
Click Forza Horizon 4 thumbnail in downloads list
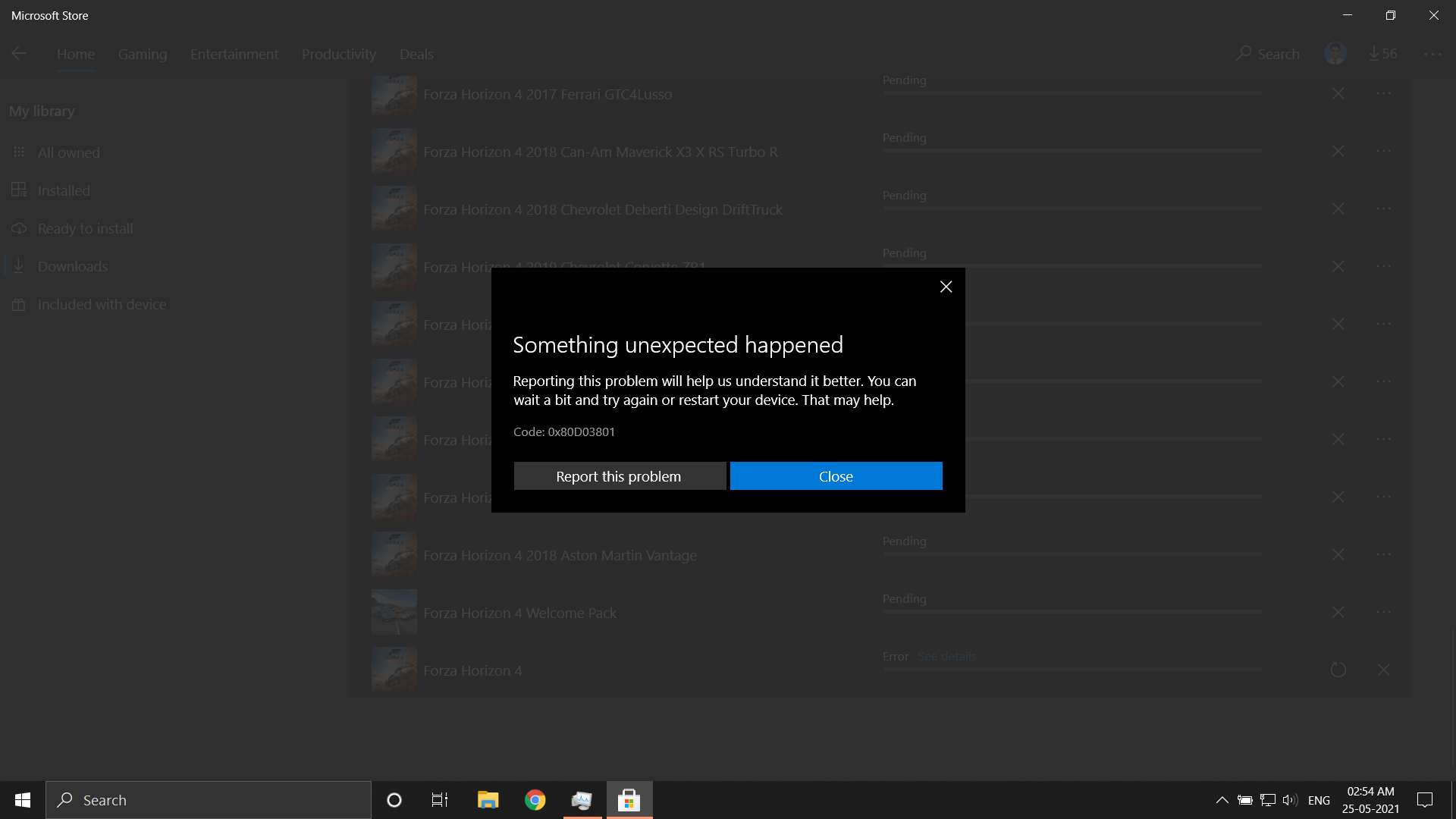393,669
